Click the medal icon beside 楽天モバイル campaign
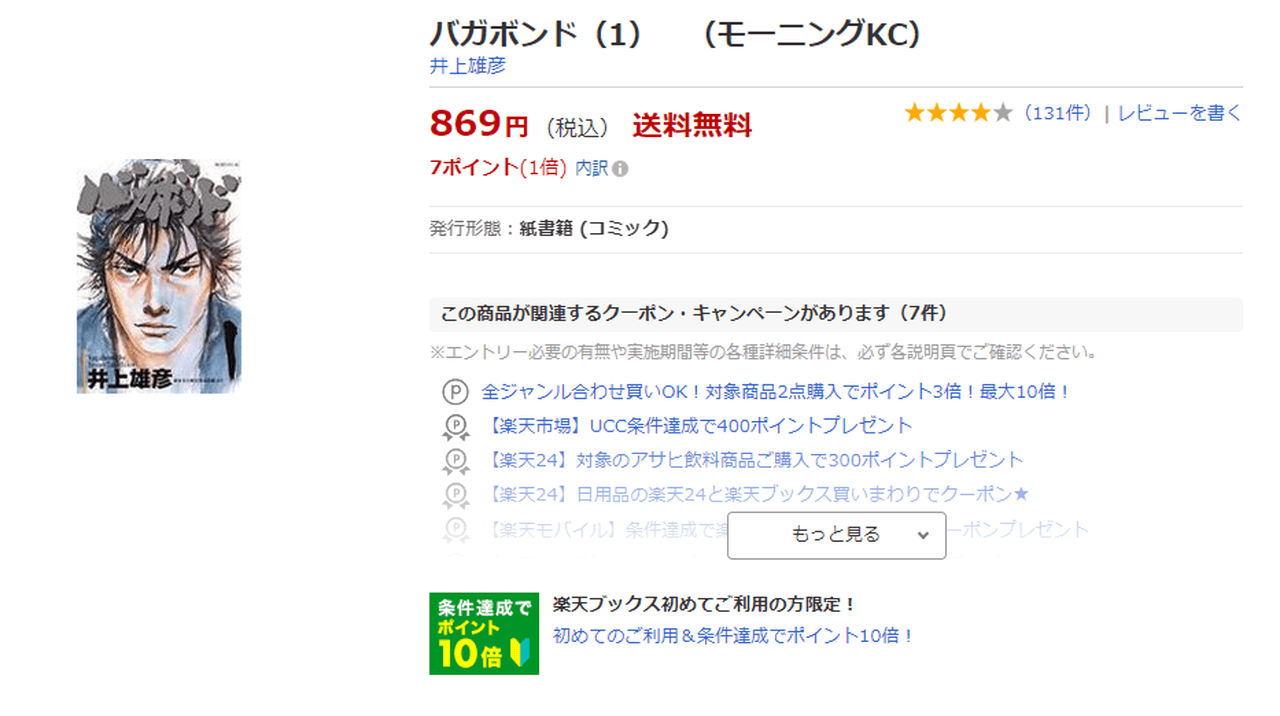1280x716 pixels. (x=455, y=528)
